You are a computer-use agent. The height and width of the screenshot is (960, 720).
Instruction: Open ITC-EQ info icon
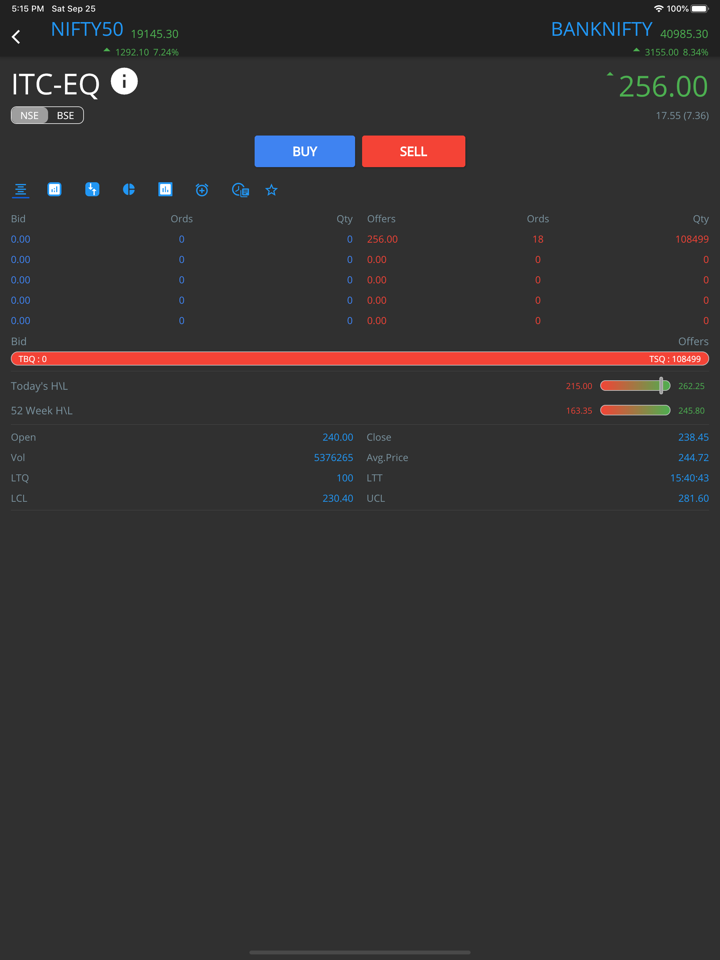[x=124, y=82]
